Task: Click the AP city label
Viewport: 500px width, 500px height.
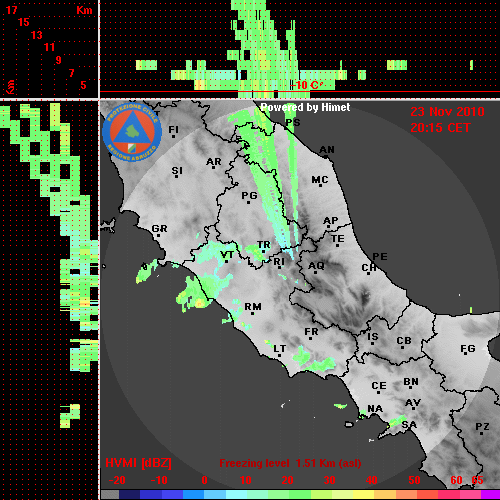Action: tap(331, 221)
